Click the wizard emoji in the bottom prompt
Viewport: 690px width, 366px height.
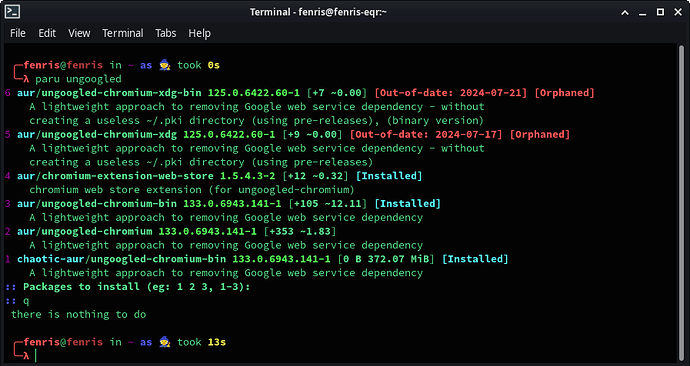coord(165,342)
